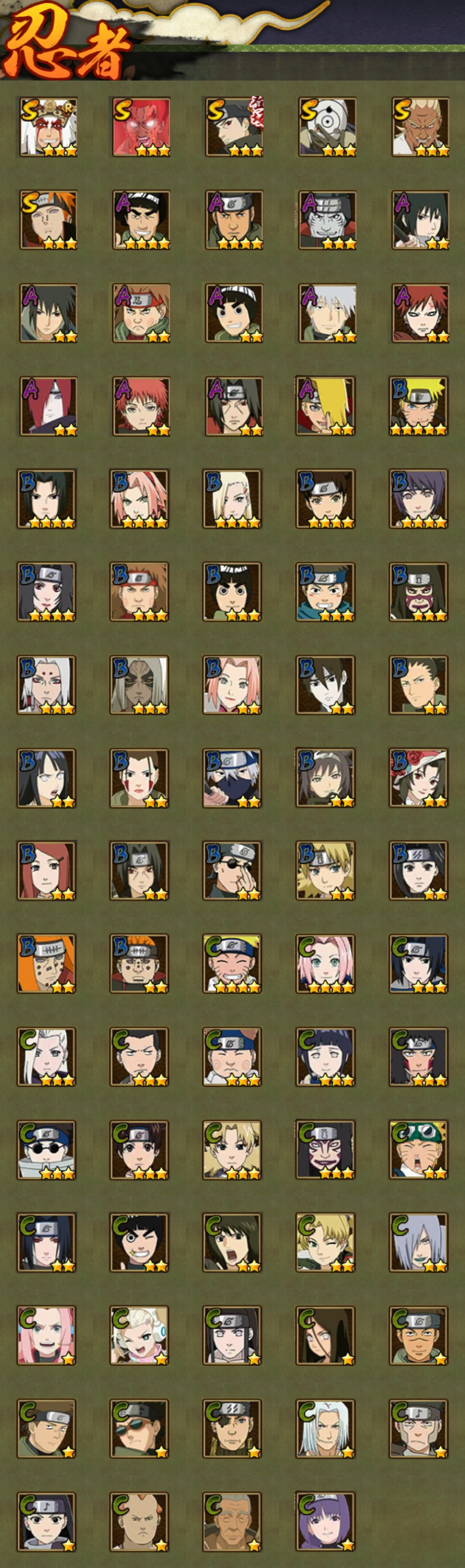
Task: Select the B-rank Kankuro with purple face paint
Action: pos(419,592)
